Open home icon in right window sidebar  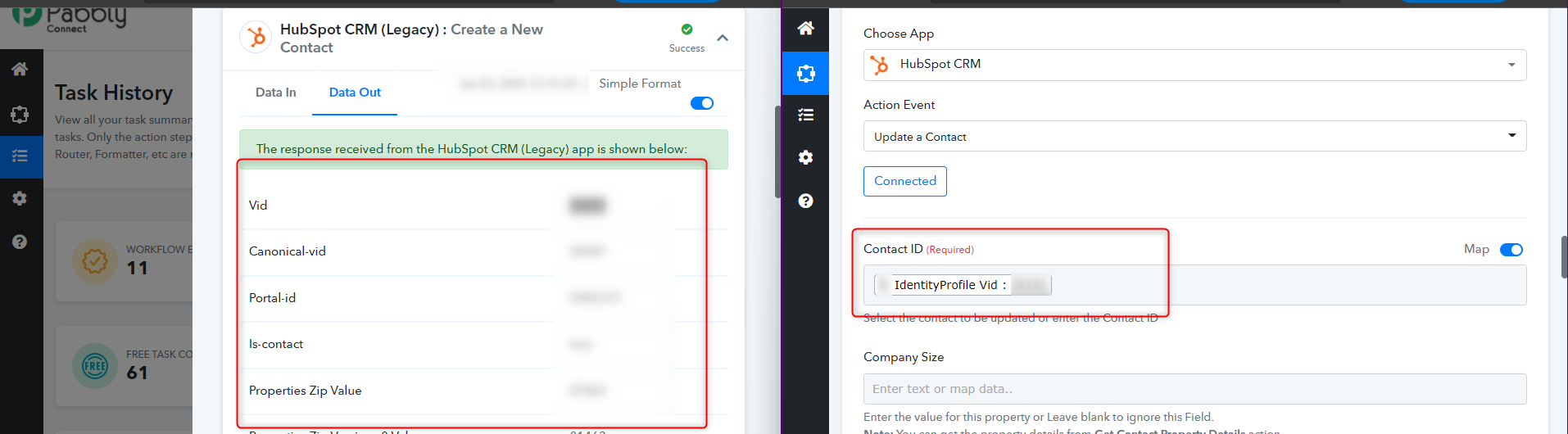click(x=806, y=29)
